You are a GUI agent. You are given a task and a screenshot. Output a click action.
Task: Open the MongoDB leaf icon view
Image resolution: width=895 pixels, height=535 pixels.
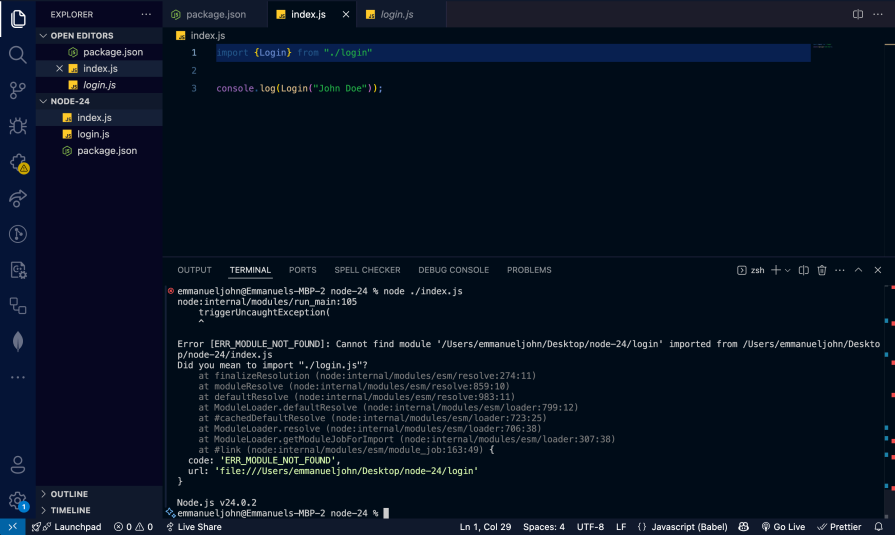[18, 341]
